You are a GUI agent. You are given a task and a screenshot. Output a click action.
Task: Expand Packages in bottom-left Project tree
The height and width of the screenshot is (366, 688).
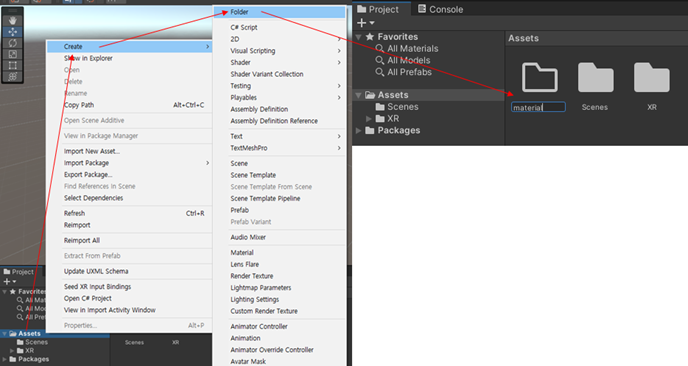click(5, 359)
